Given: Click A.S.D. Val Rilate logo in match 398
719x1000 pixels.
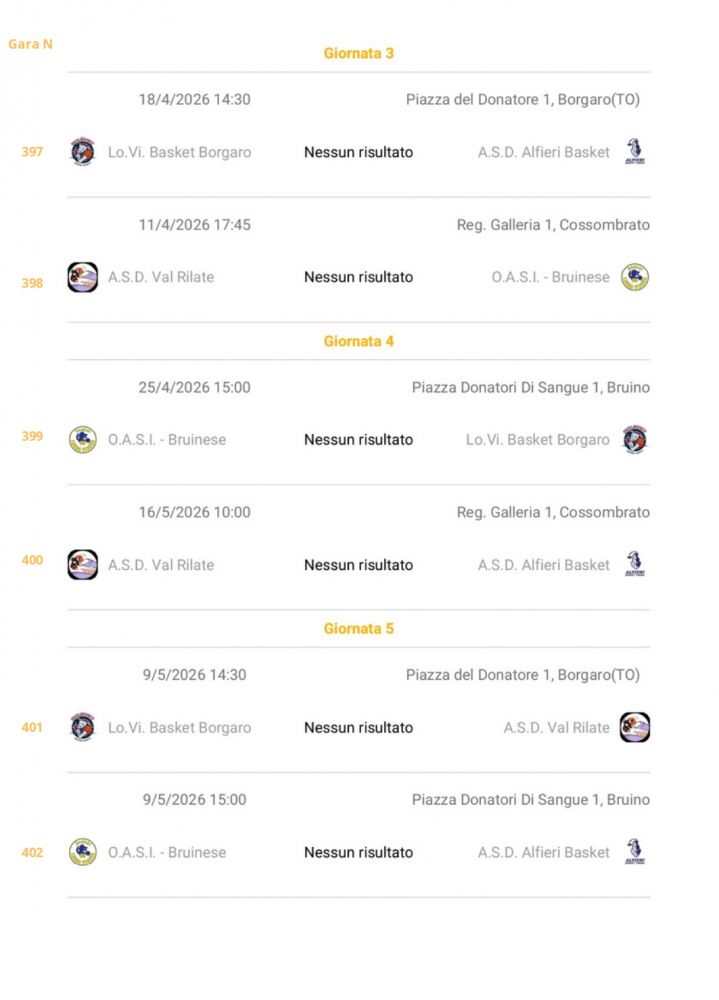Looking at the screenshot, I should point(83,277).
